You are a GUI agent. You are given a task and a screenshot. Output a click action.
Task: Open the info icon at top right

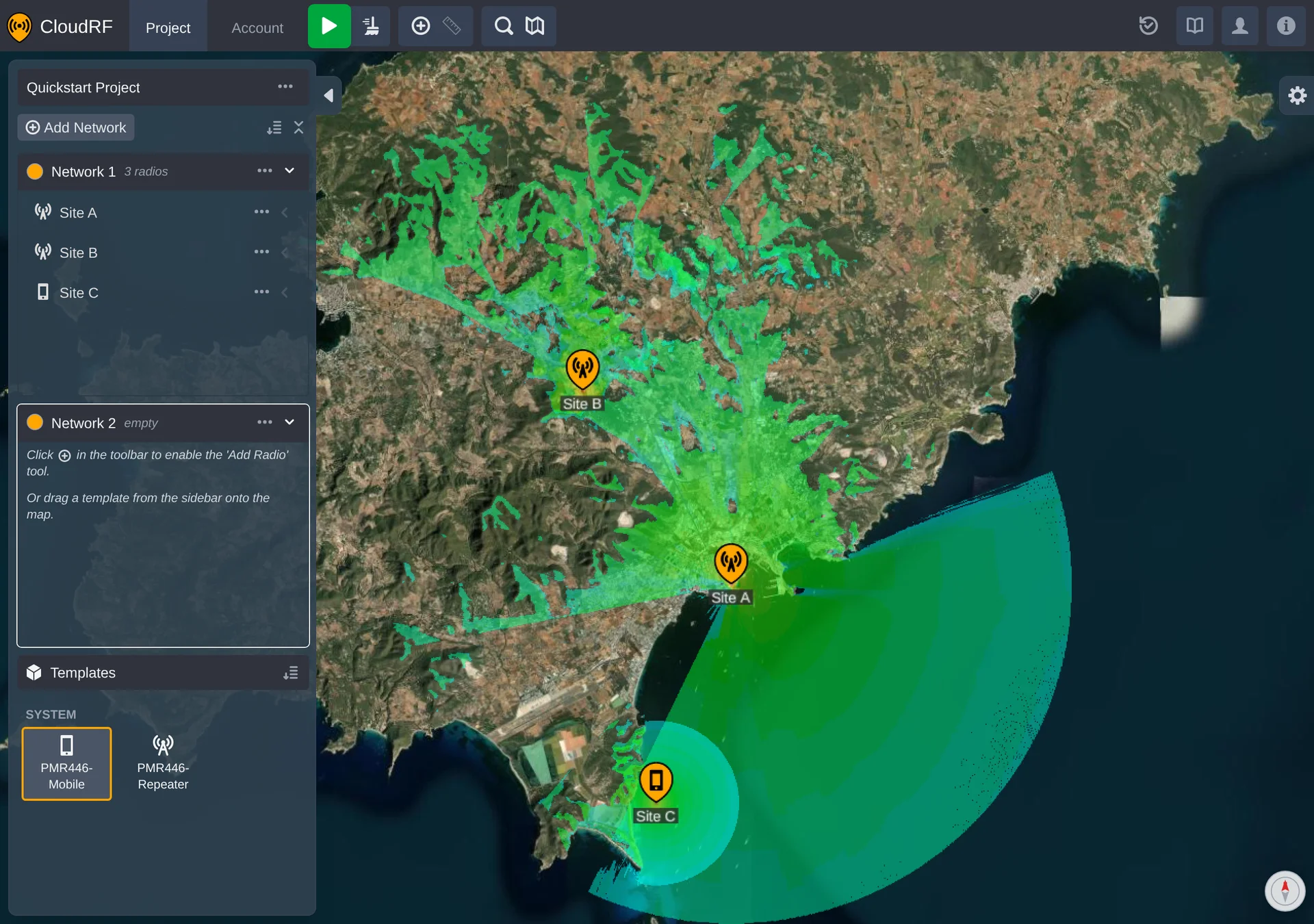pyautogui.click(x=1286, y=26)
